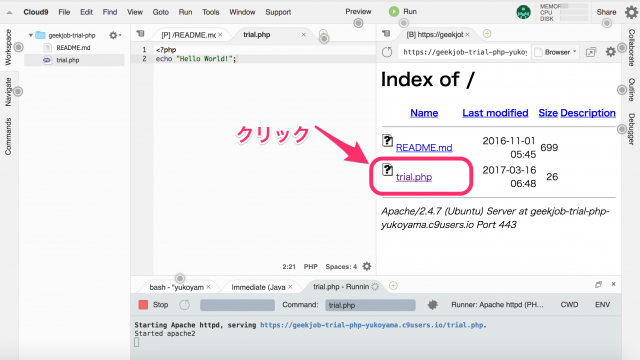Open the Navigate side panel

click(8, 92)
